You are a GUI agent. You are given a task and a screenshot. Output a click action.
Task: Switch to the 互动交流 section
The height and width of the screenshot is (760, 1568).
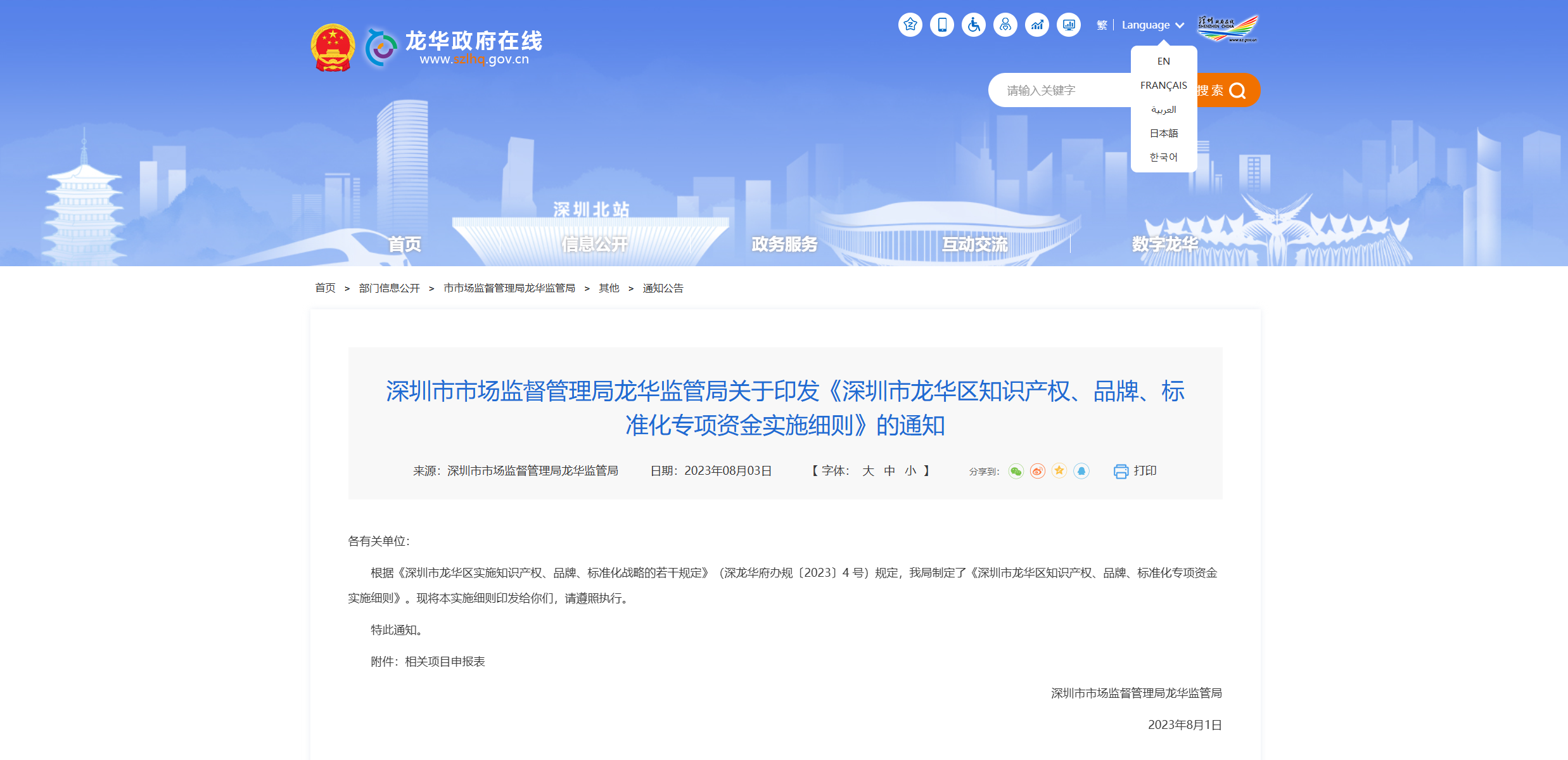(976, 243)
